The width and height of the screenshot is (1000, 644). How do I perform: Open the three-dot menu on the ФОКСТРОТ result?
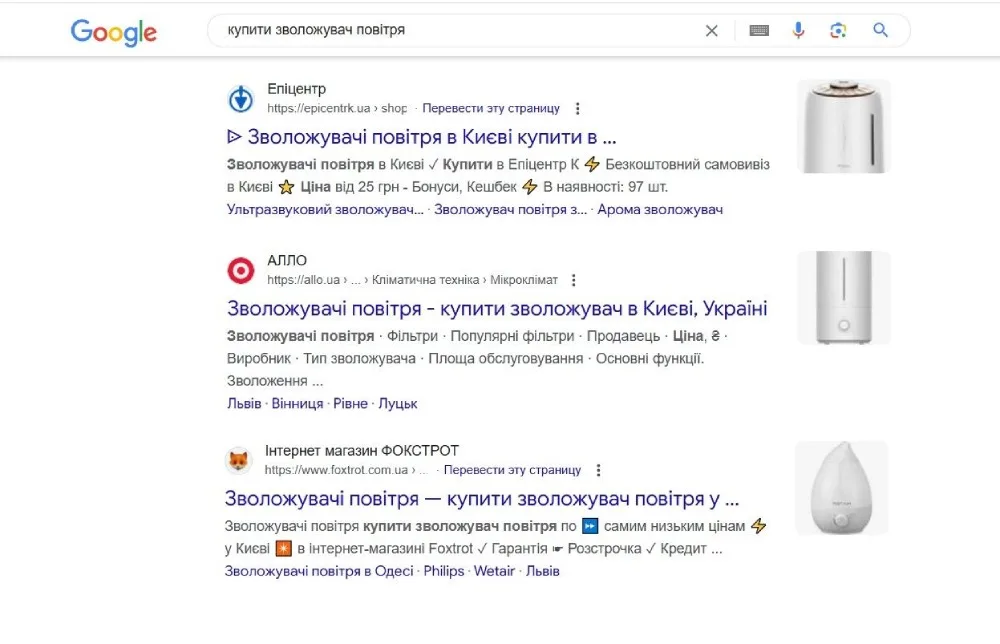(598, 469)
